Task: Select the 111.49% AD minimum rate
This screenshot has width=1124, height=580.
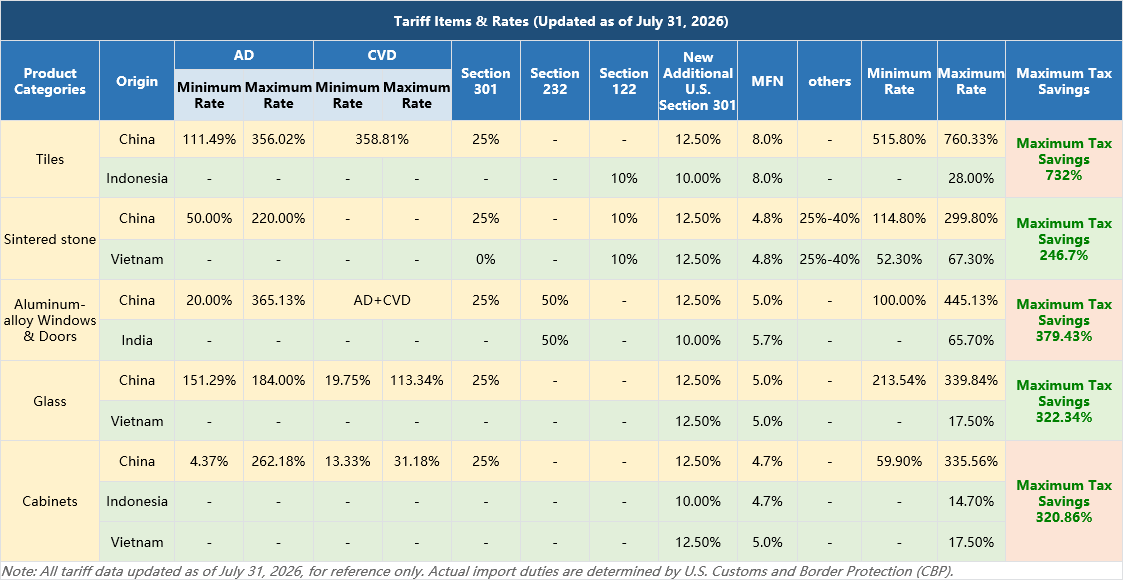Action: 209,139
